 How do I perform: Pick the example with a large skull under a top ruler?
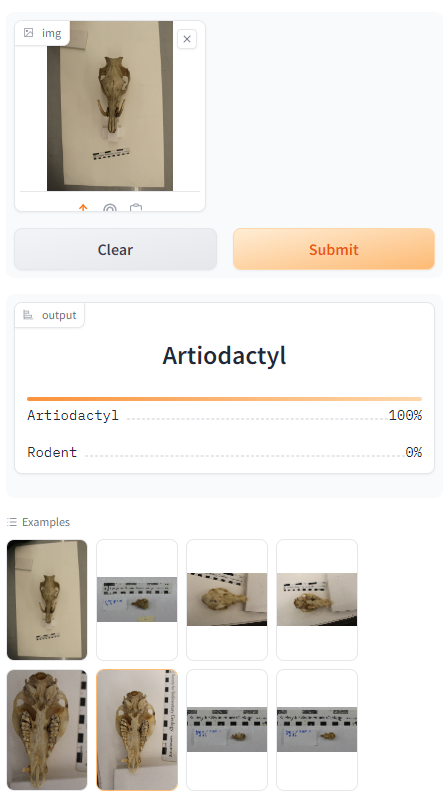(x=227, y=599)
